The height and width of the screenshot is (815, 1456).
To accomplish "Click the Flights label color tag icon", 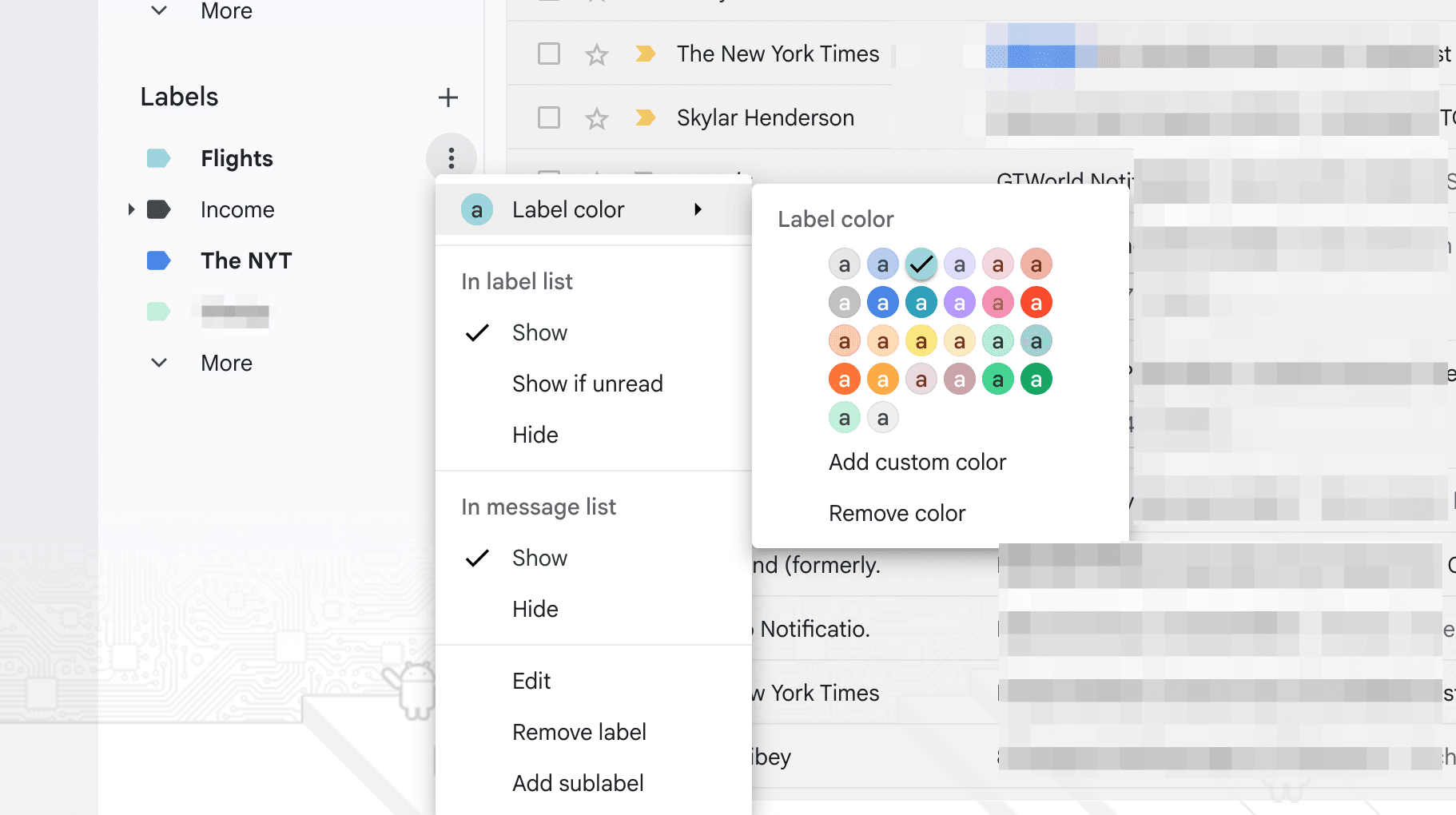I will click(x=157, y=158).
